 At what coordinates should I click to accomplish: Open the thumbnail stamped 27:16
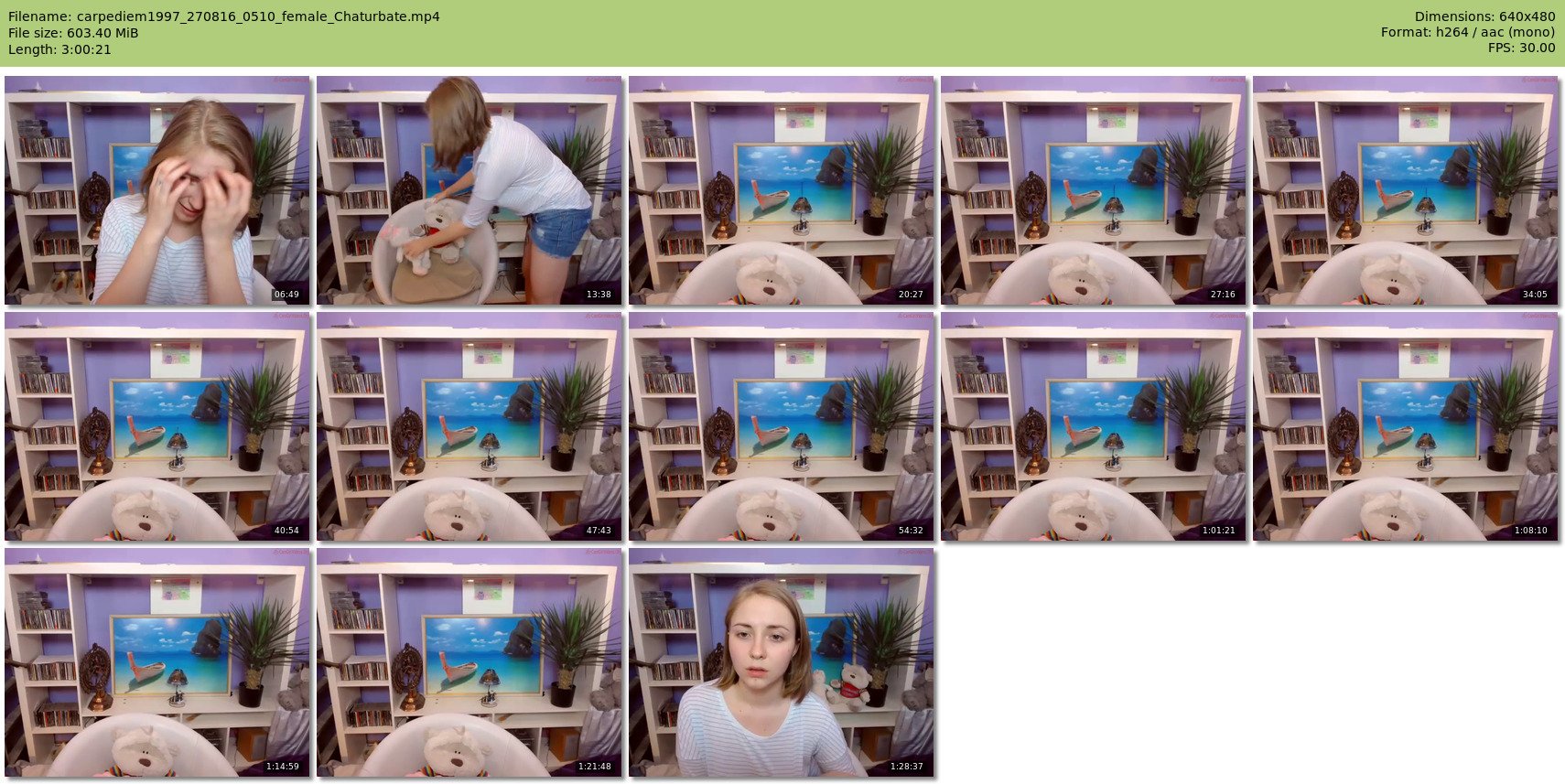(x=1094, y=190)
